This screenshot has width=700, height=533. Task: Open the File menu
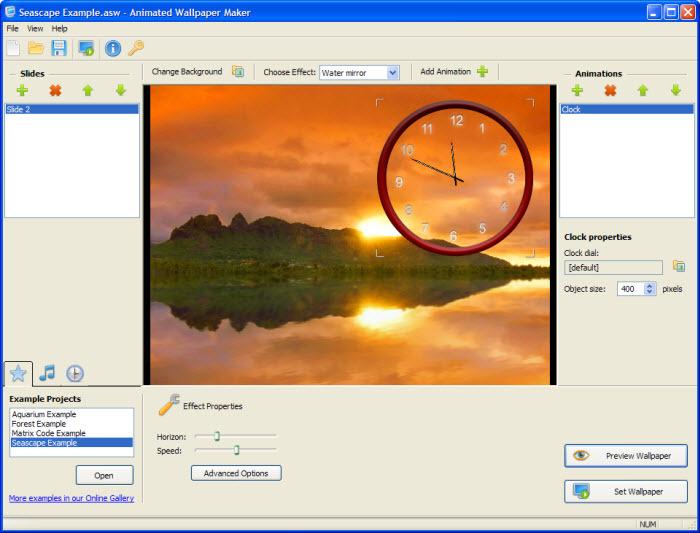click(x=12, y=29)
